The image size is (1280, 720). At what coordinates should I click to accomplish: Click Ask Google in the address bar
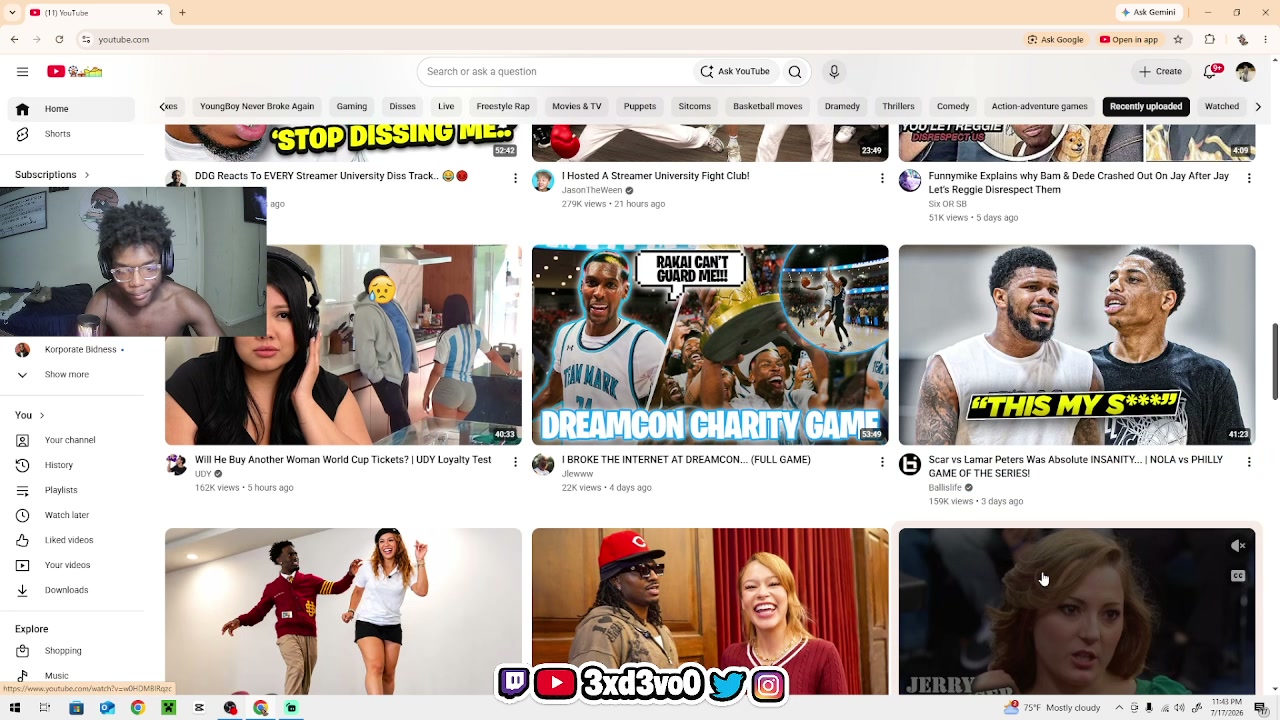coord(1055,39)
